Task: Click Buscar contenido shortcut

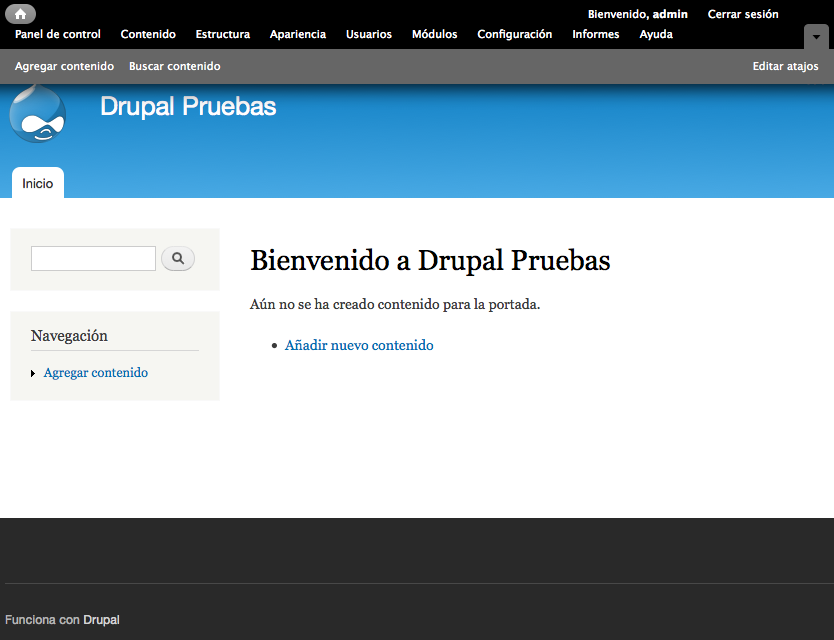Action: [174, 66]
